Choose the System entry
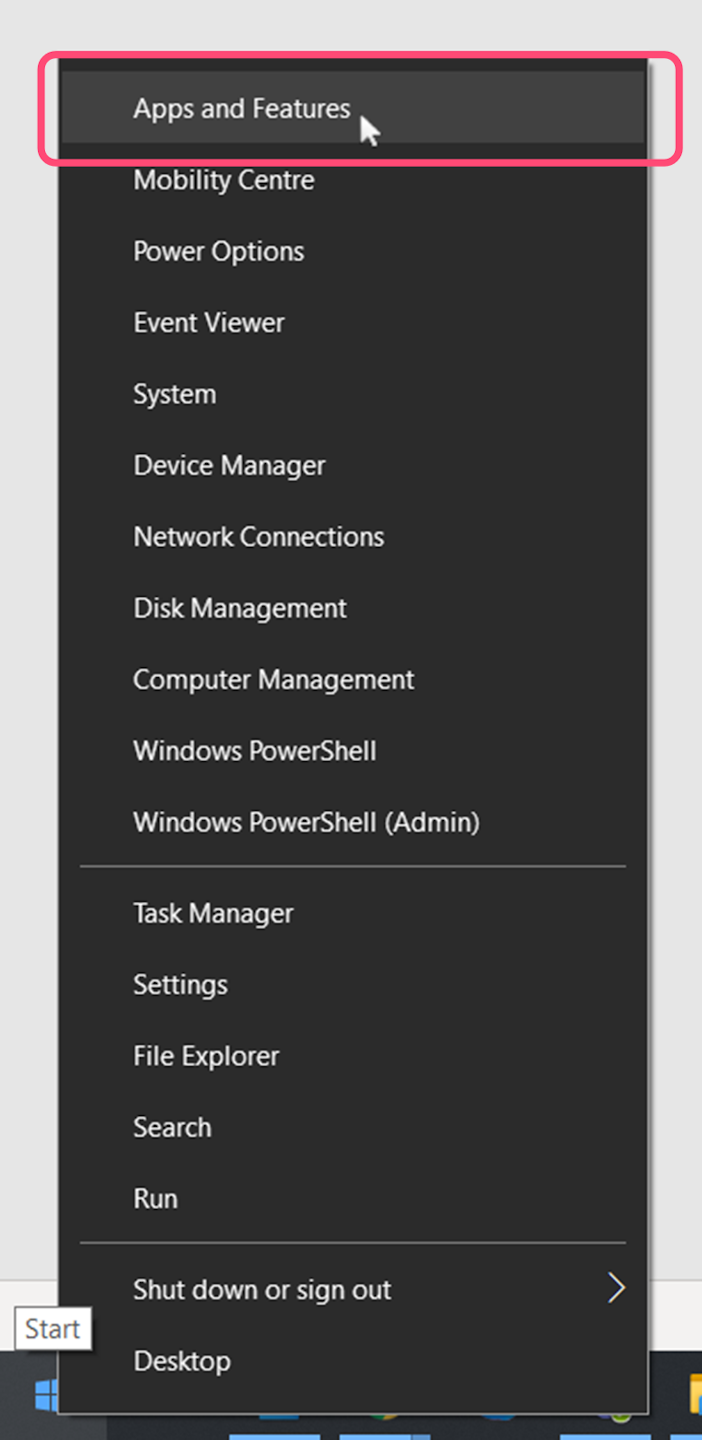This screenshot has width=702, height=1440. pos(175,394)
